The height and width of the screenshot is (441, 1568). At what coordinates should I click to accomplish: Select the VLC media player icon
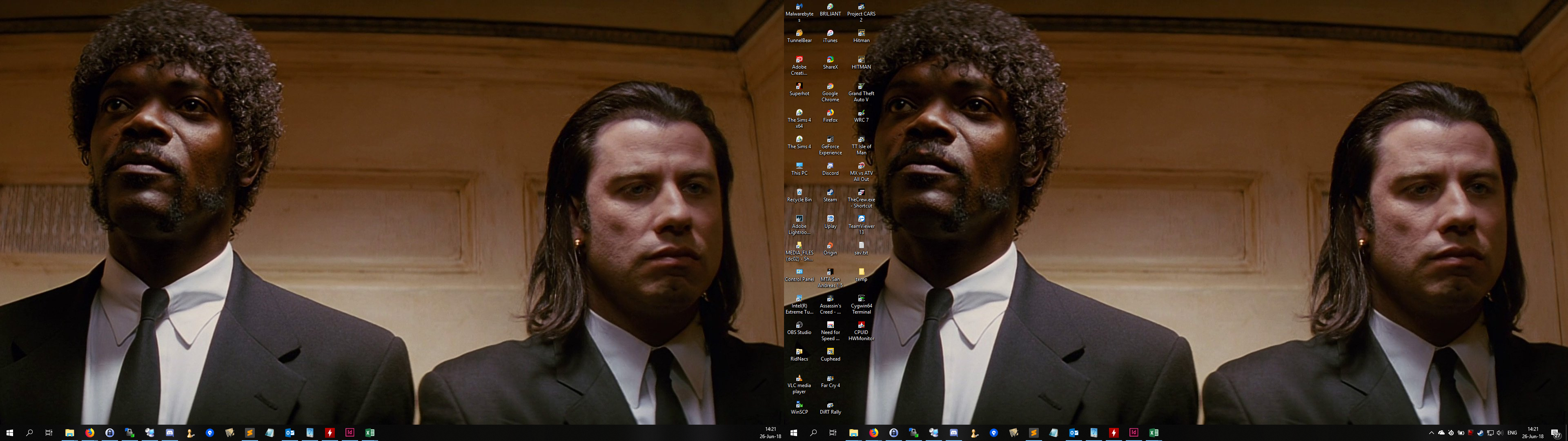[x=799, y=384]
